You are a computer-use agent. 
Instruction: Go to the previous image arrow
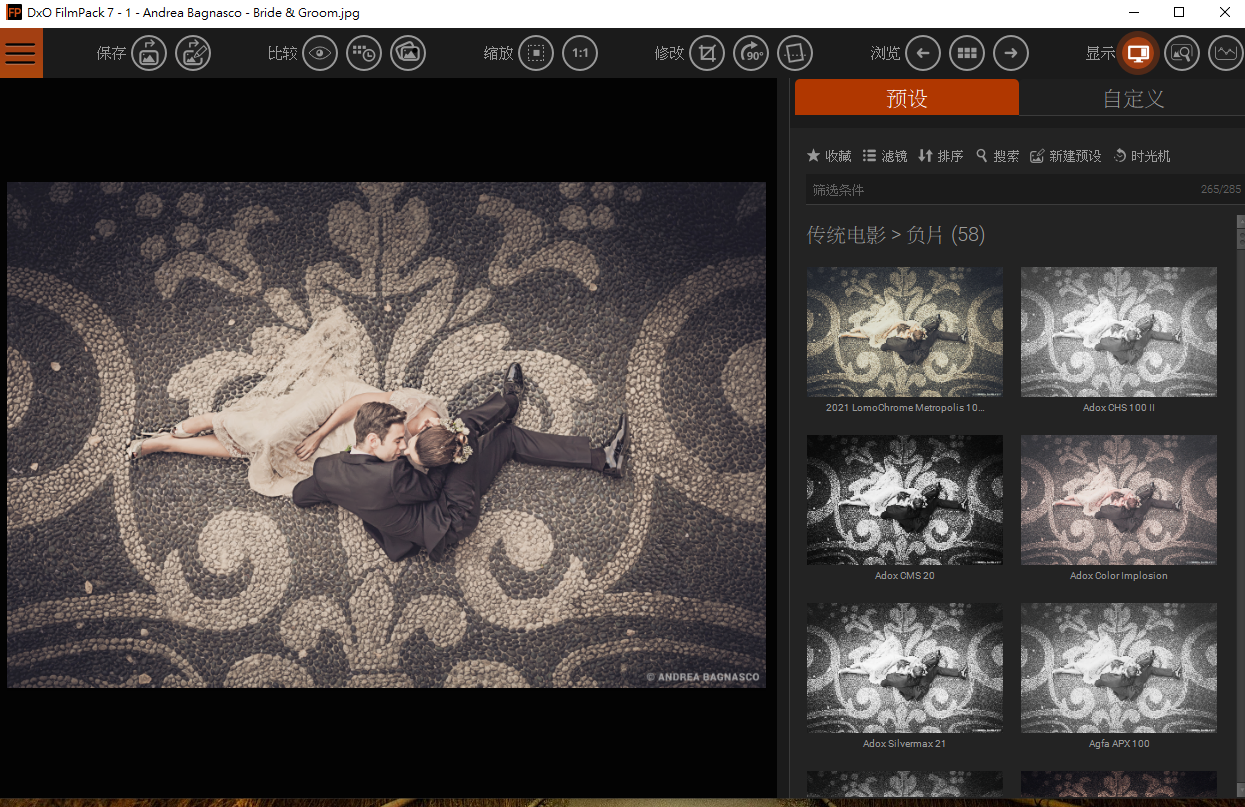(923, 53)
